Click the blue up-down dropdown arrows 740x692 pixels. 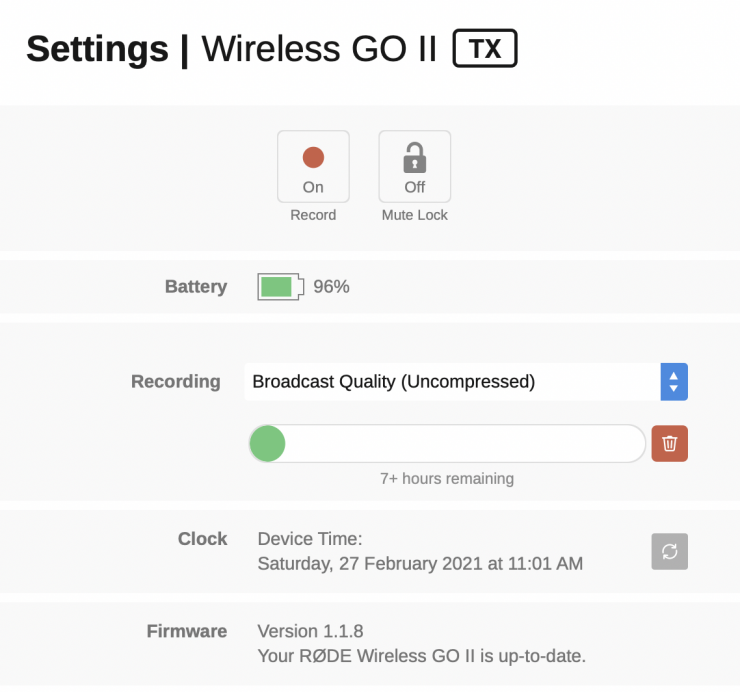coord(674,382)
